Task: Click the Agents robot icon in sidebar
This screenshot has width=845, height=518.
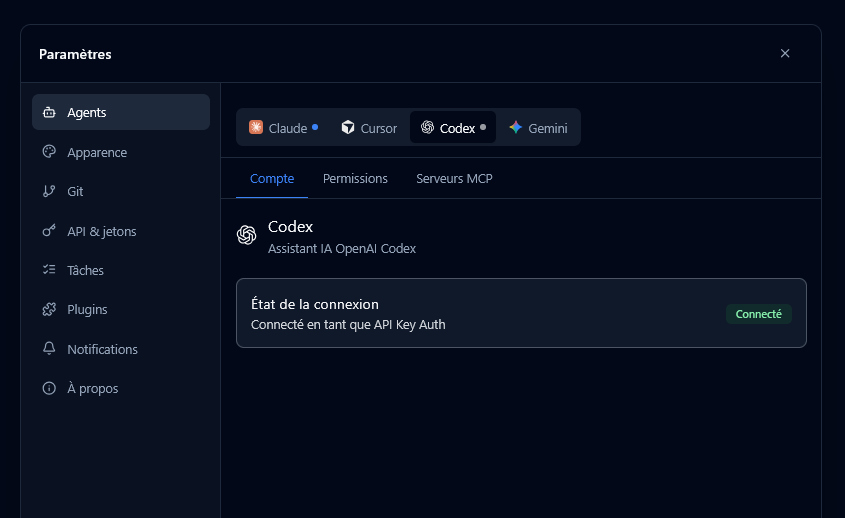Action: coord(49,112)
